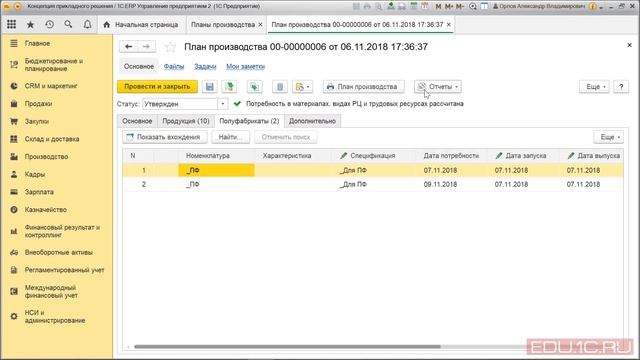Image resolution: width=640 pixels, height=360 pixels.
Task: Open the table Еще menu
Action: click(608, 137)
